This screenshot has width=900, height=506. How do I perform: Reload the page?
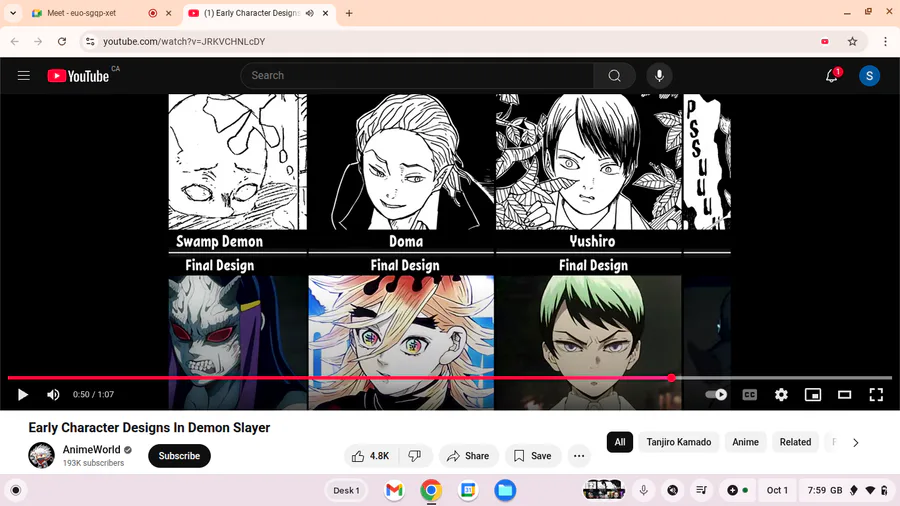(x=62, y=41)
